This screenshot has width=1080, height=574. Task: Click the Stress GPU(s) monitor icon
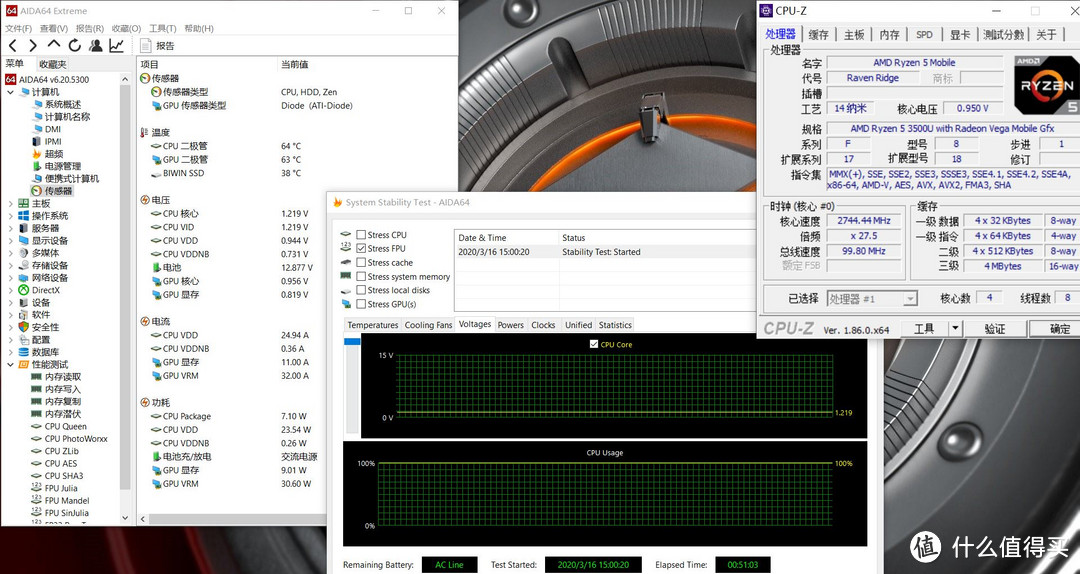[x=346, y=304]
